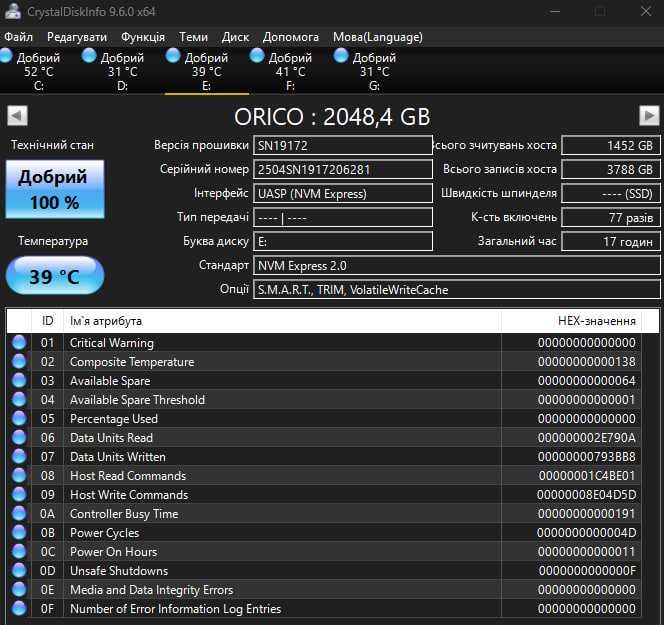Open the Диск menu
The height and width of the screenshot is (625, 664).
coord(235,37)
